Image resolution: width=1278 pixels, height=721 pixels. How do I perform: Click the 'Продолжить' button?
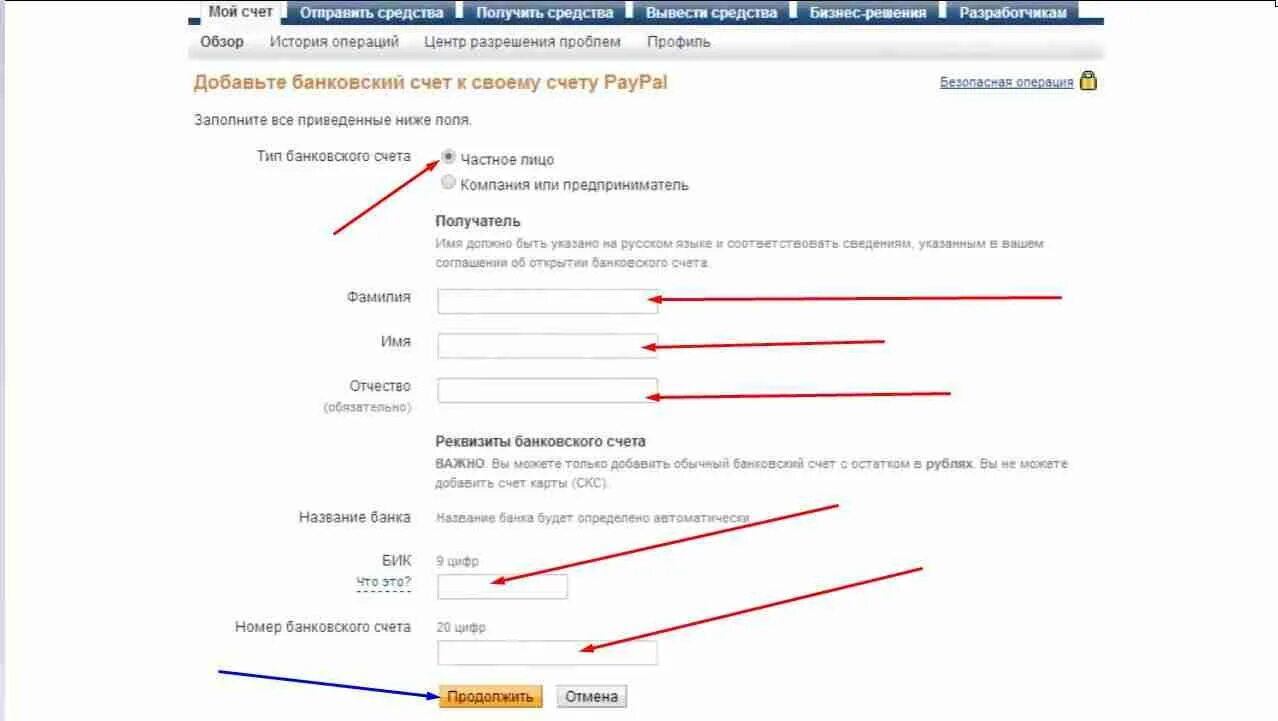490,697
